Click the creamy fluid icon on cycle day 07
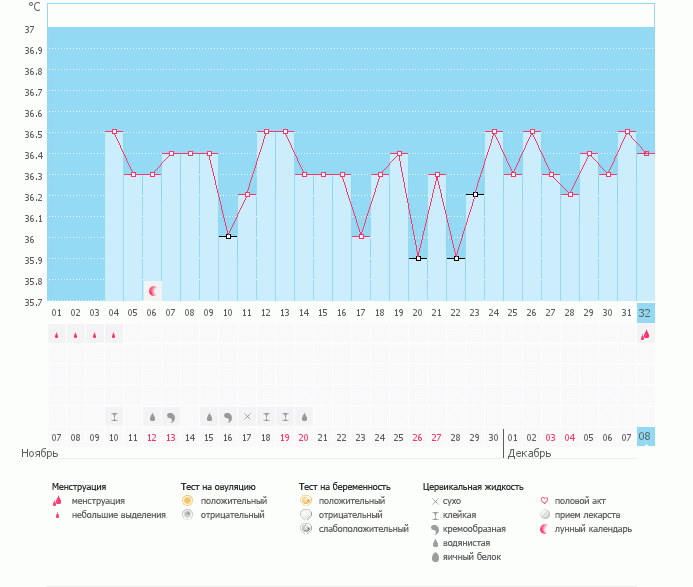This screenshot has width=693, height=587. tap(171, 416)
